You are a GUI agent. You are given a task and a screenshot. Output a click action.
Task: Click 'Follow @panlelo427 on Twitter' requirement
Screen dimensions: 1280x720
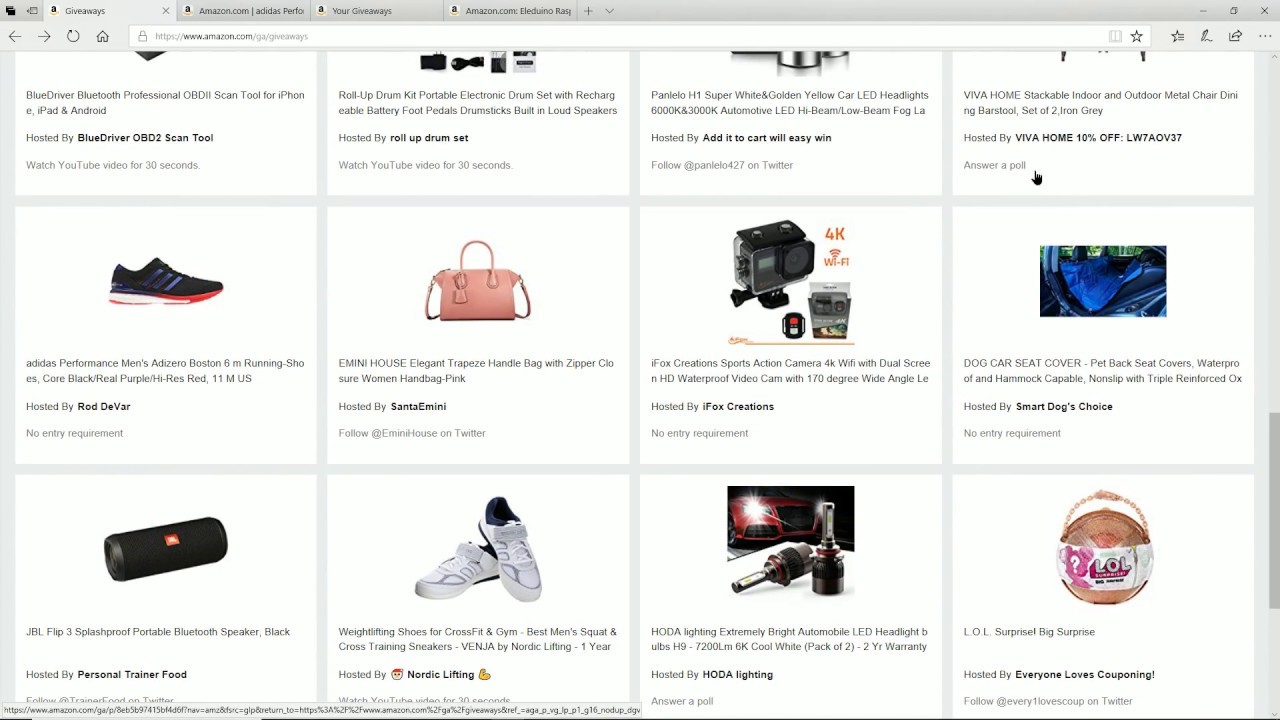coord(722,166)
